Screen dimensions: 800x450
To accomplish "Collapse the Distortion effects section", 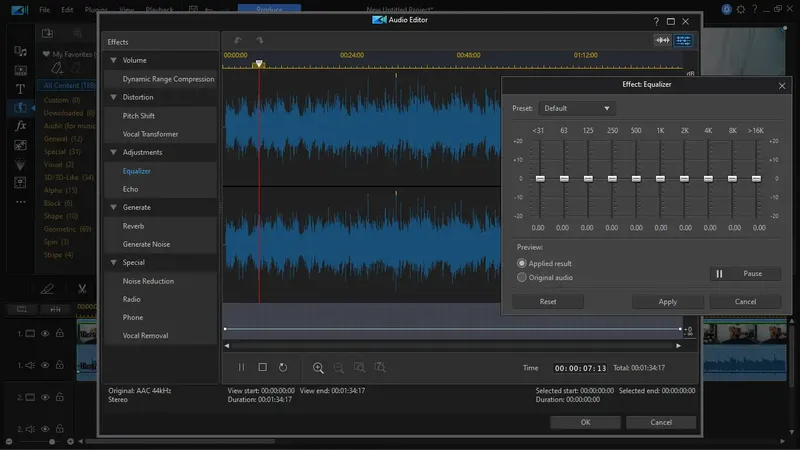I will point(114,97).
